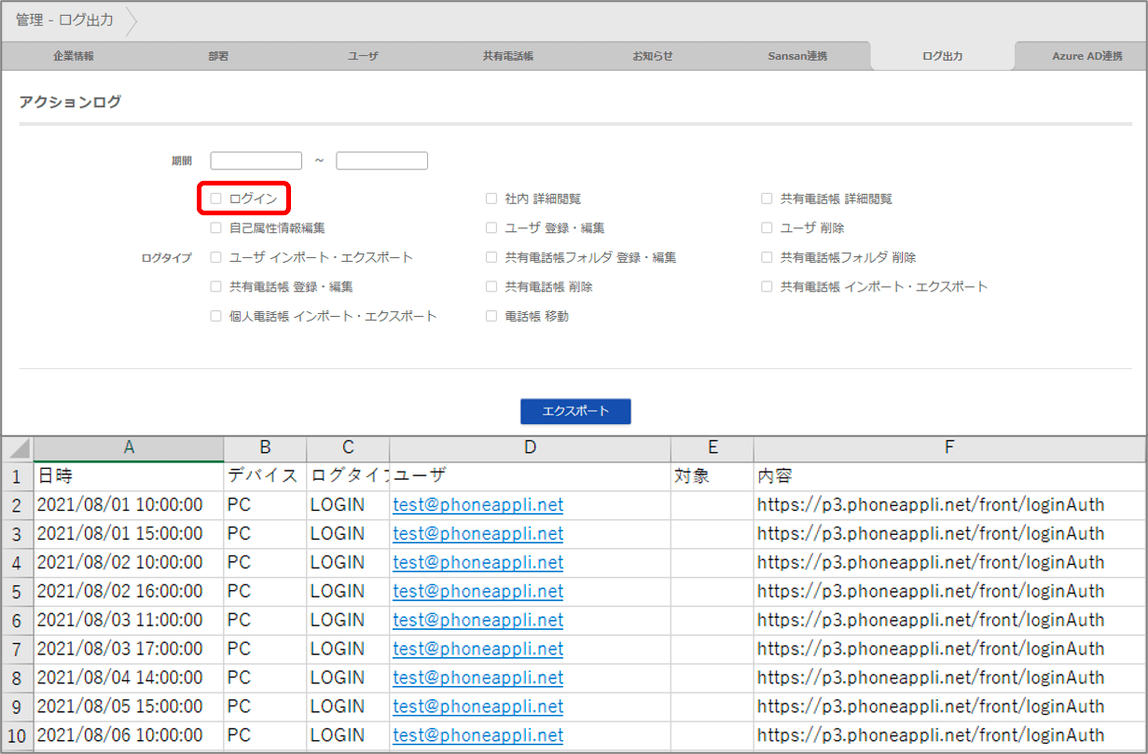Check the 電話帳 移動 checkbox
This screenshot has height=754, width=1148.
click(x=491, y=316)
